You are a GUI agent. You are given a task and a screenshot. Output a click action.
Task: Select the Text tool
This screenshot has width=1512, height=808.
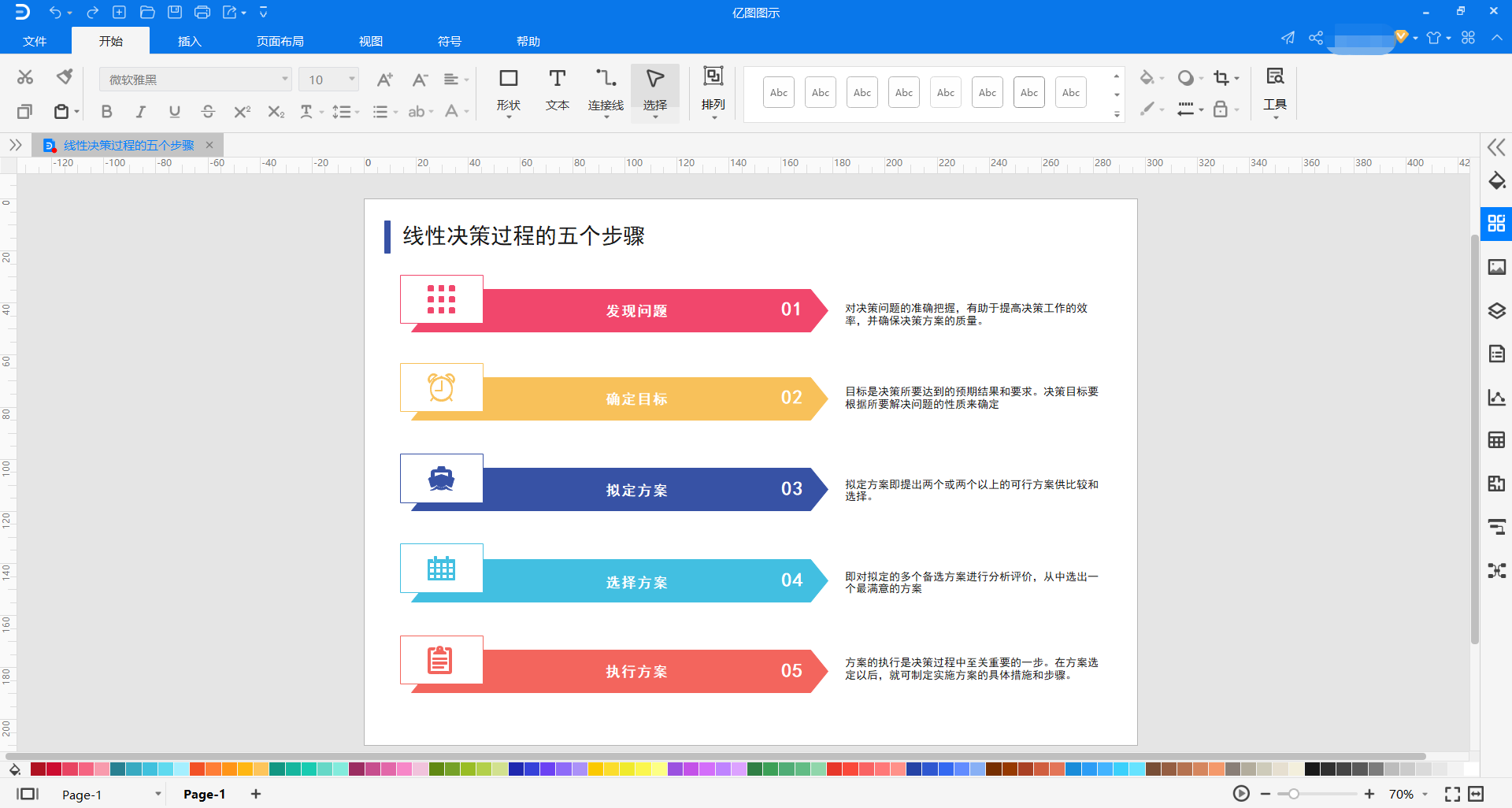click(557, 89)
